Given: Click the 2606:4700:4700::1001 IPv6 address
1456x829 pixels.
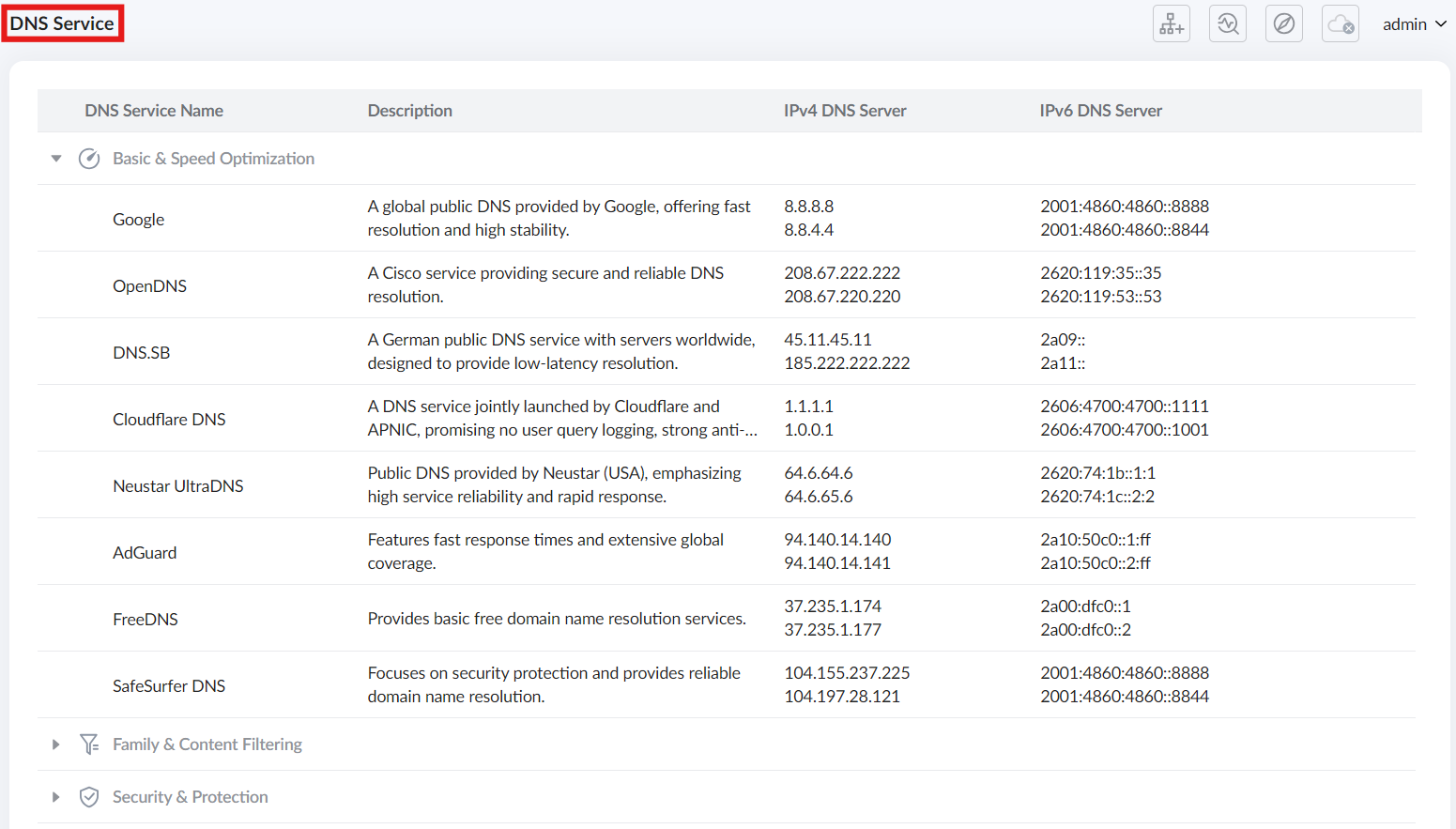Looking at the screenshot, I should point(1125,430).
